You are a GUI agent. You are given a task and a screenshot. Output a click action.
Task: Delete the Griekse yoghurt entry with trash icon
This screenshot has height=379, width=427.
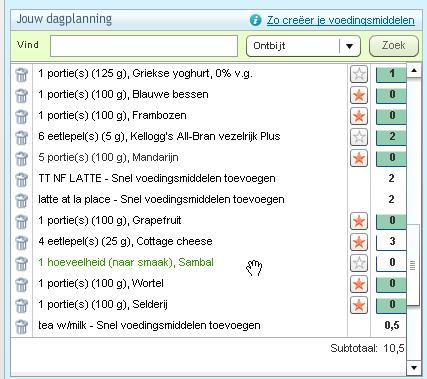coord(22,74)
